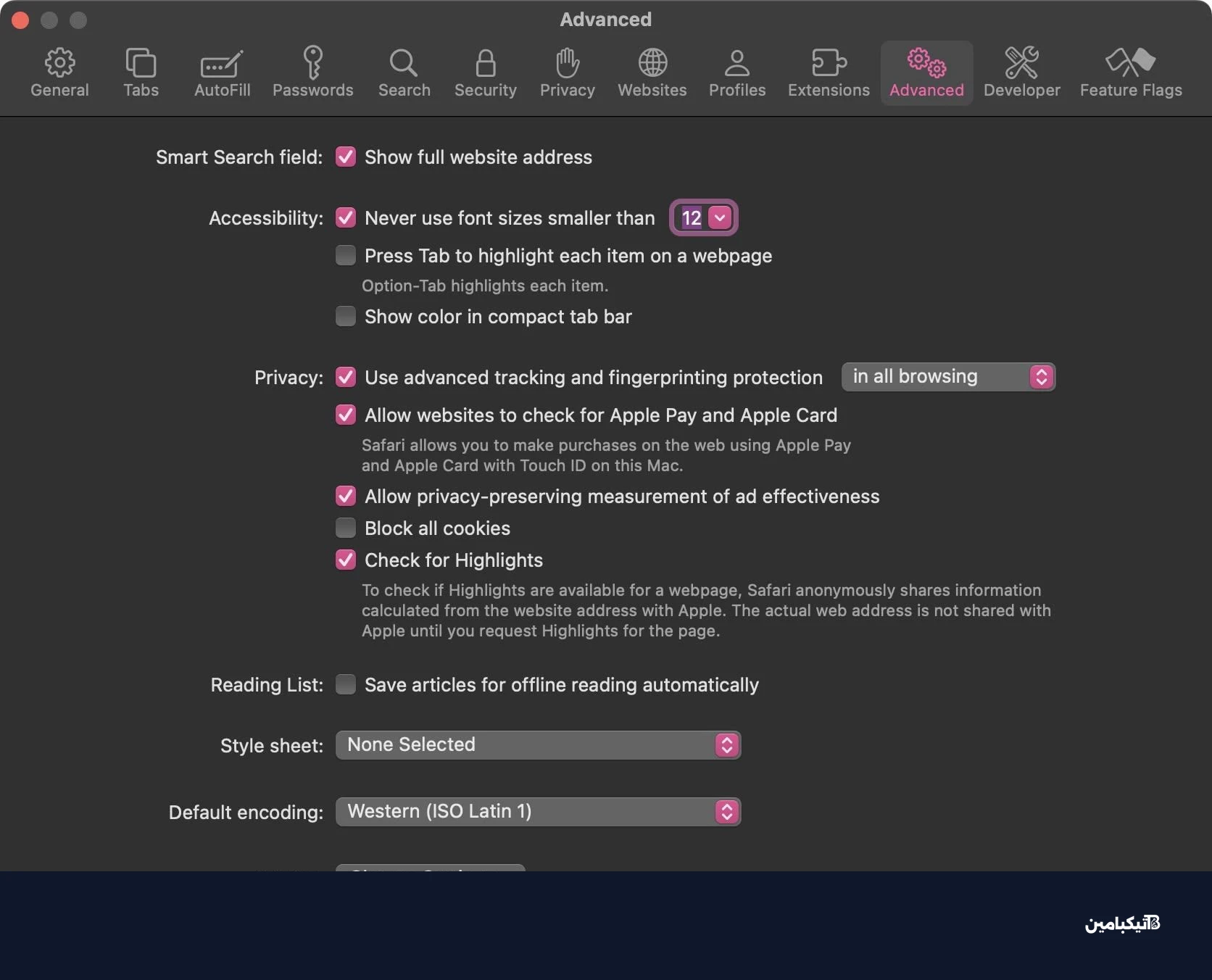Open the General settings gear icon
1212x980 pixels.
coord(59,64)
